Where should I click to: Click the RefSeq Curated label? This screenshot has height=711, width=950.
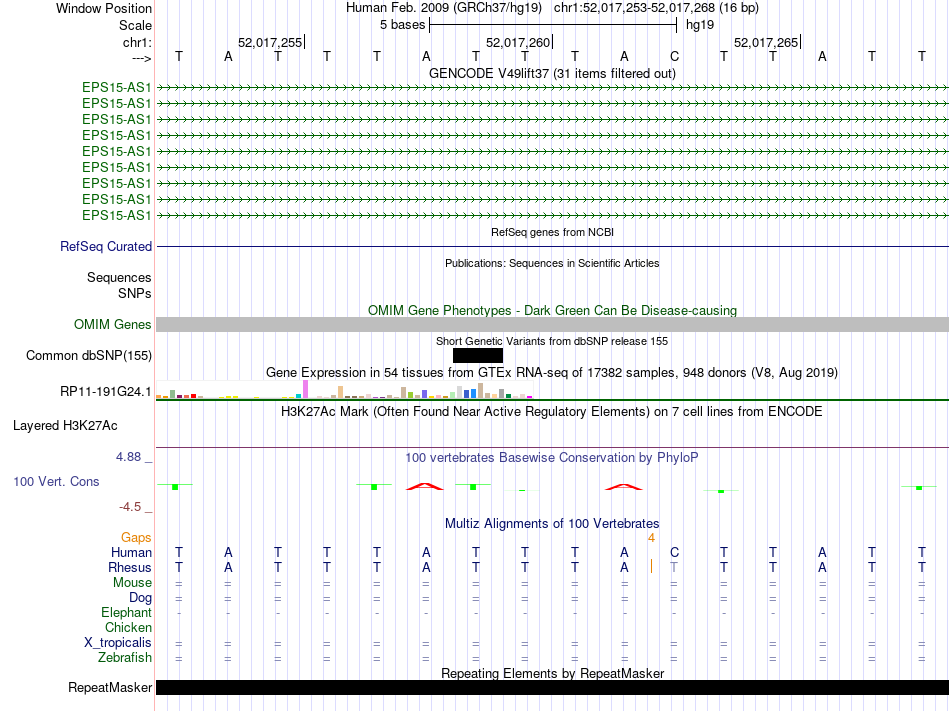pos(105,246)
